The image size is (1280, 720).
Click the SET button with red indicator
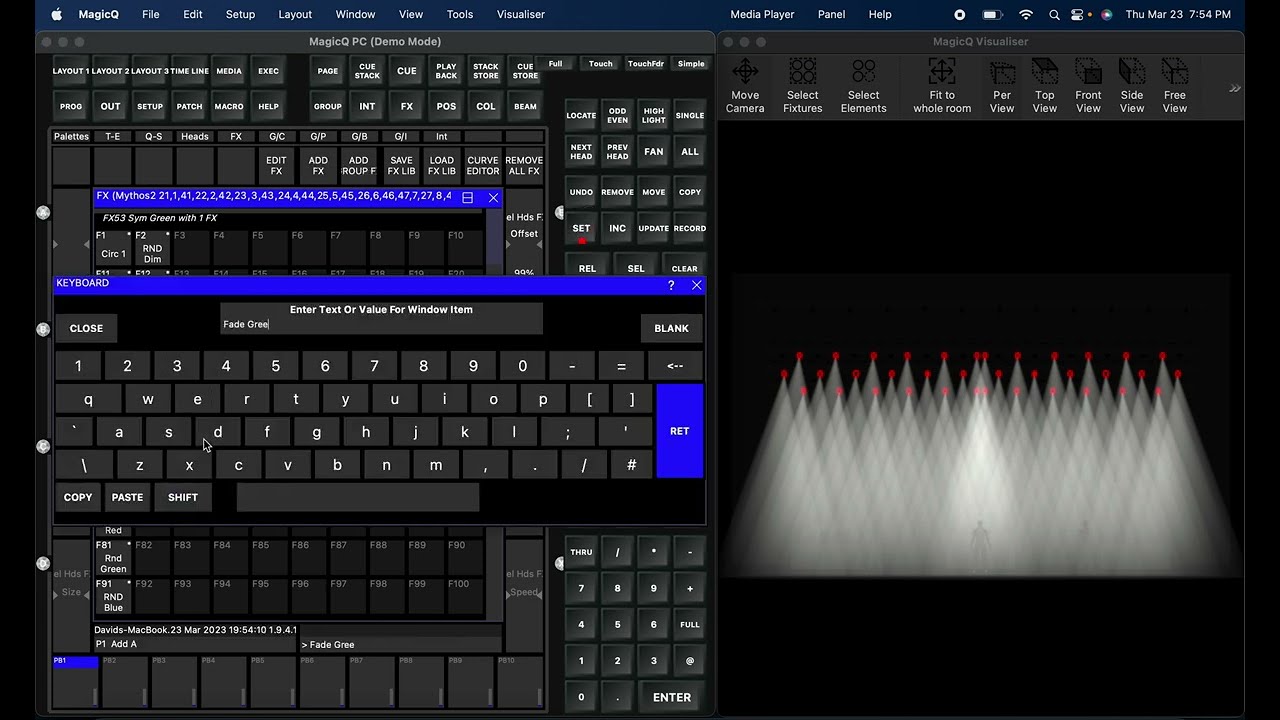coord(581,229)
